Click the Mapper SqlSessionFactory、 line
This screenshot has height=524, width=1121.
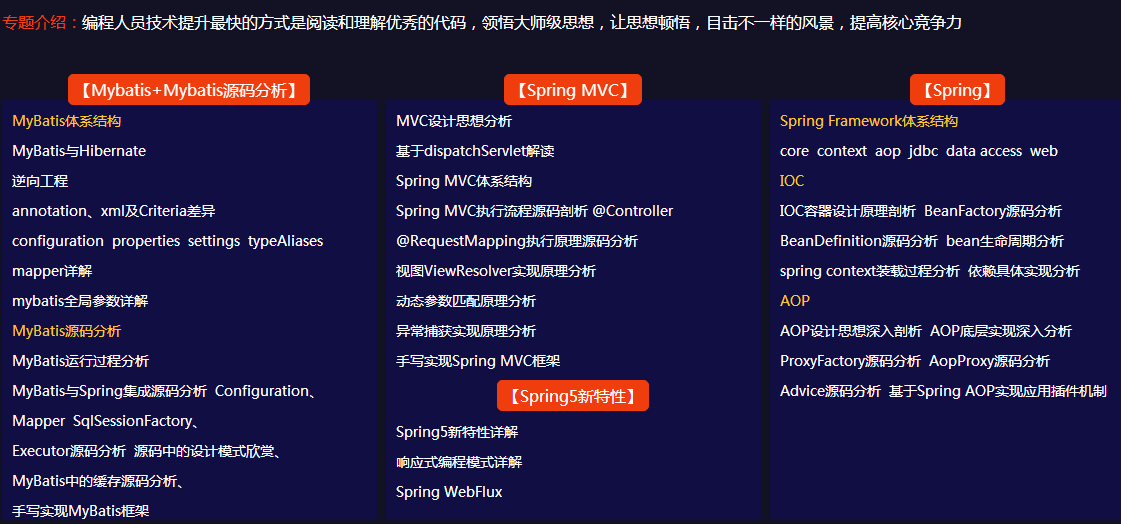[x=106, y=422]
